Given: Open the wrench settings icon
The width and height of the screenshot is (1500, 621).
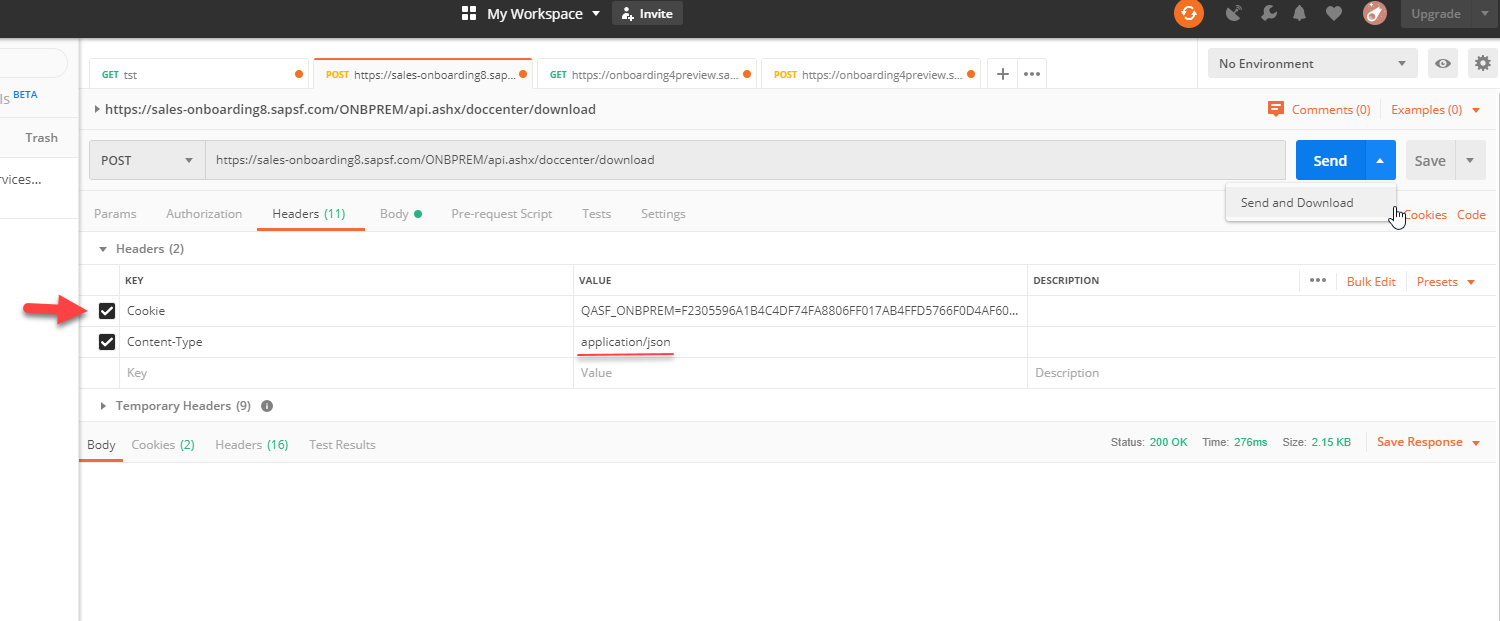Looking at the screenshot, I should [x=1268, y=14].
